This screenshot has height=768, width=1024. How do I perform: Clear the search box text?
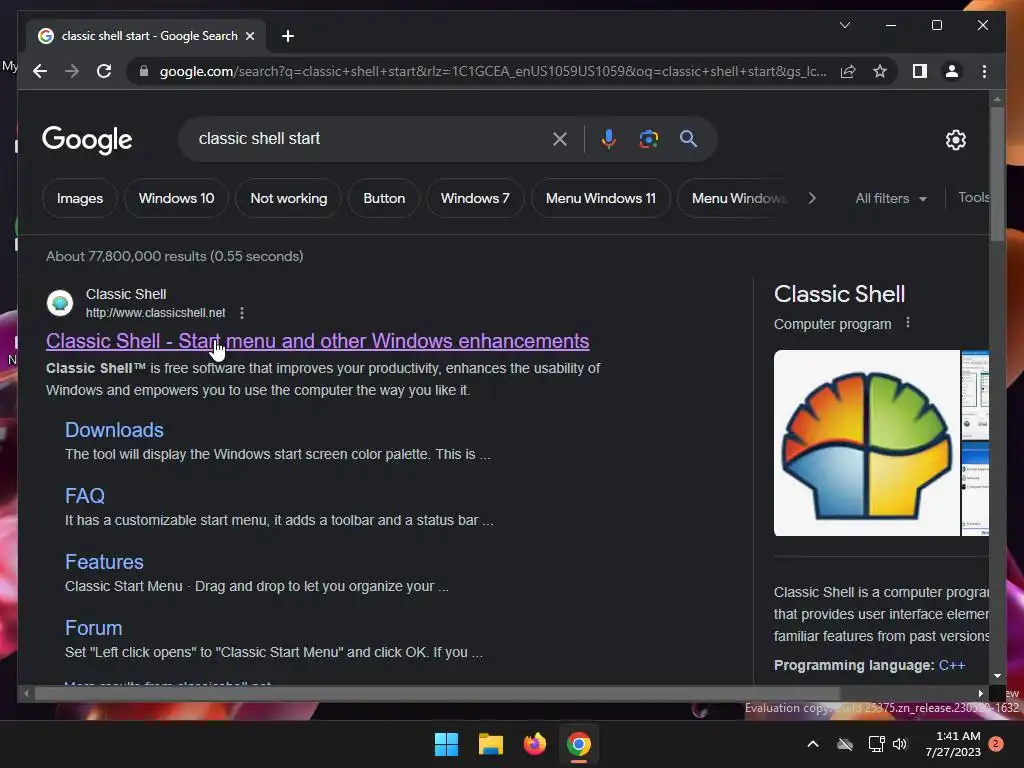(x=560, y=138)
